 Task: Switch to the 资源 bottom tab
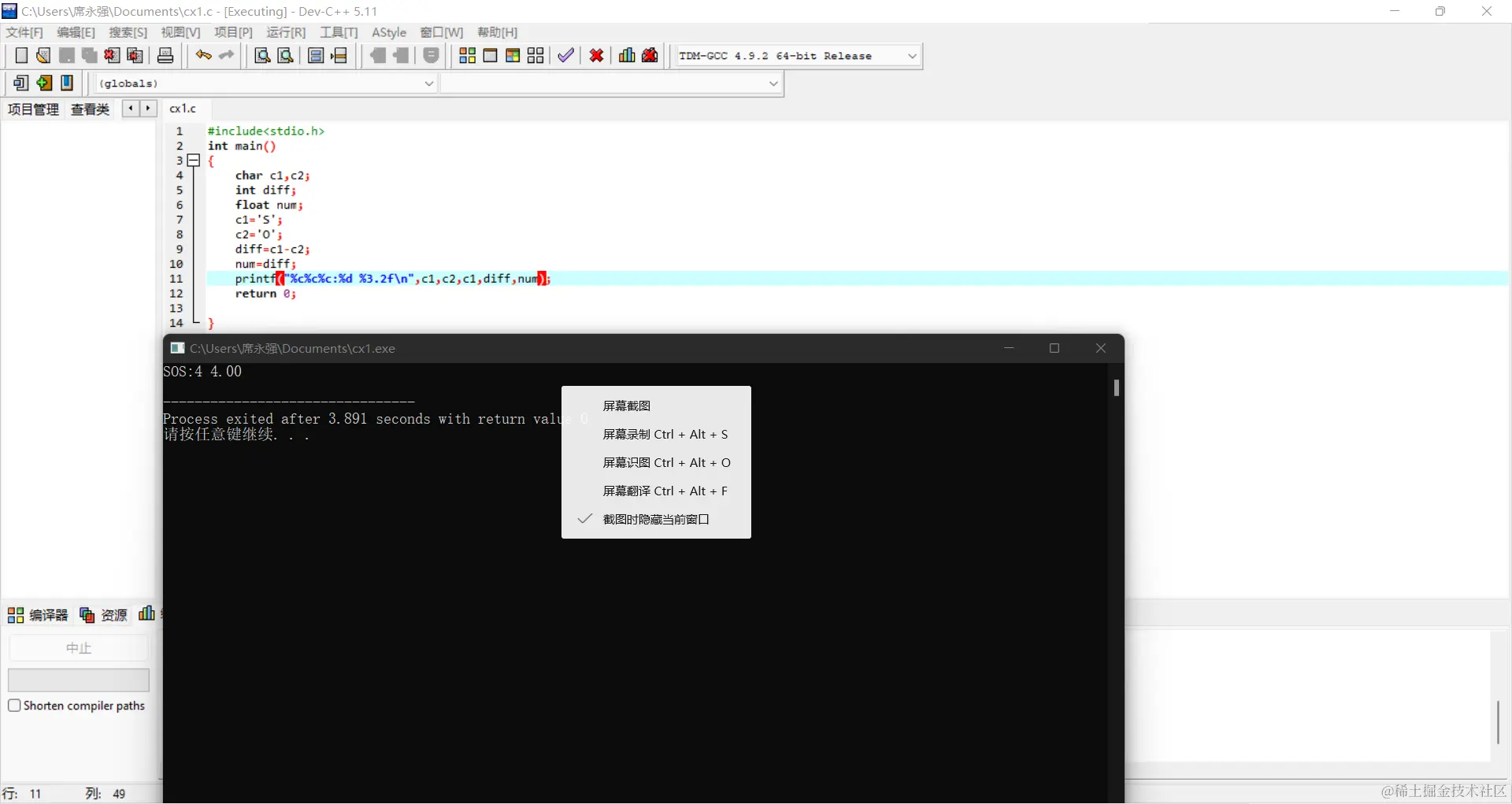pos(103,615)
